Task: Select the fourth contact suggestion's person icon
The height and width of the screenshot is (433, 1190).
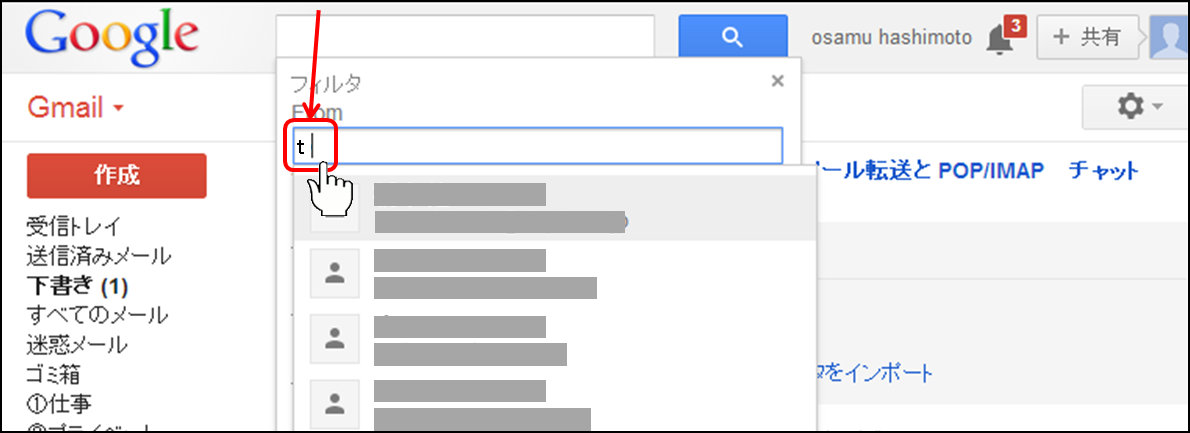Action: [335, 403]
